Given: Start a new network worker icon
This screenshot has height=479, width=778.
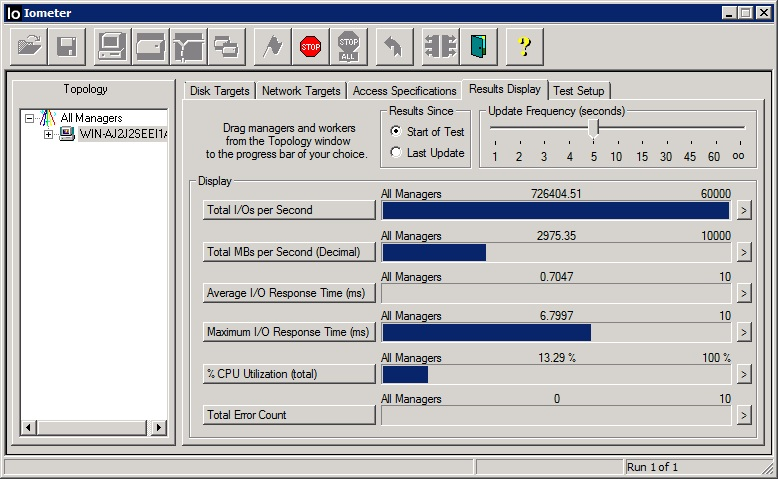Looking at the screenshot, I should pos(189,47).
